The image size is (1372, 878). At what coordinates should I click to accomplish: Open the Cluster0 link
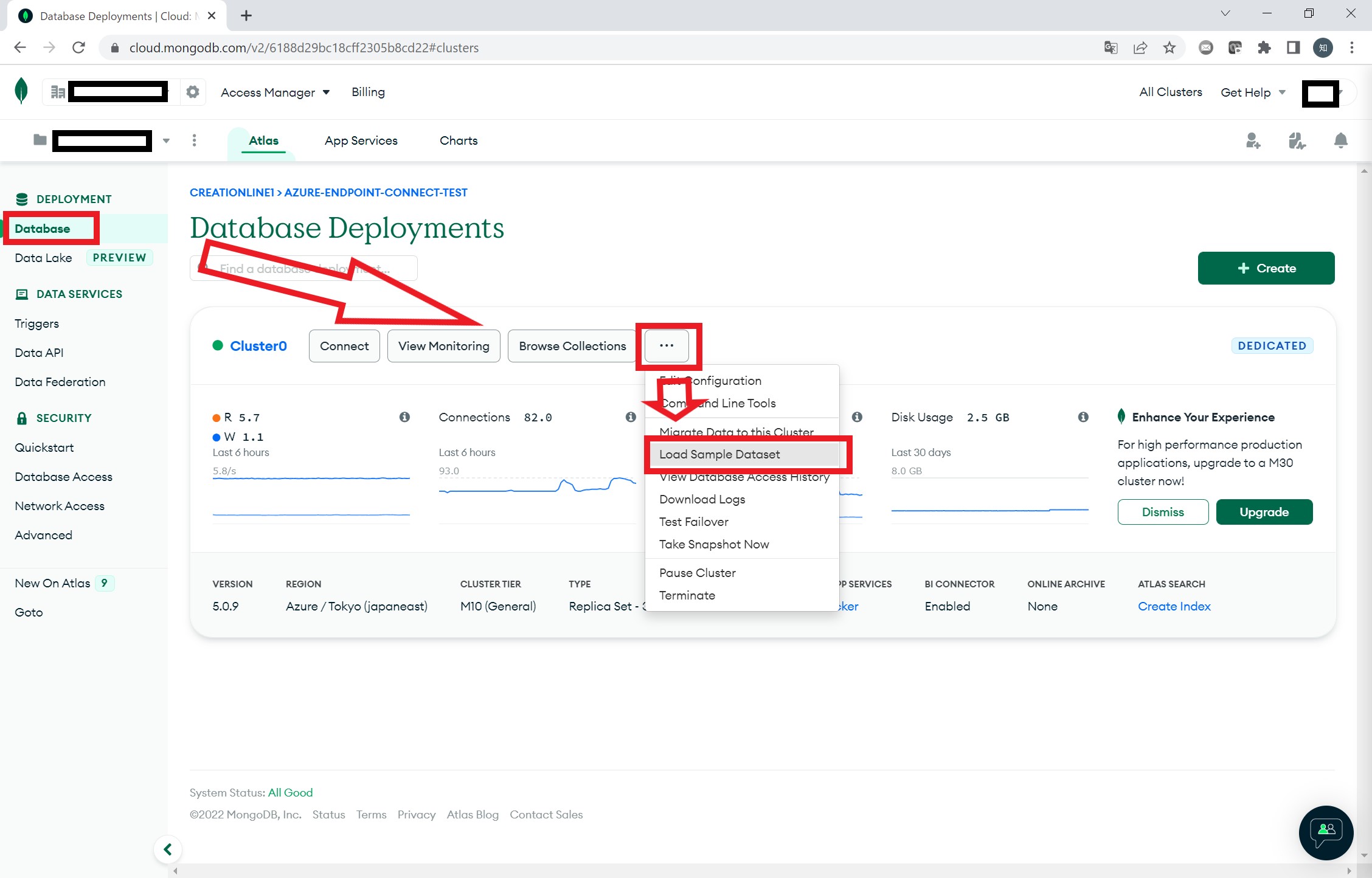(x=258, y=346)
